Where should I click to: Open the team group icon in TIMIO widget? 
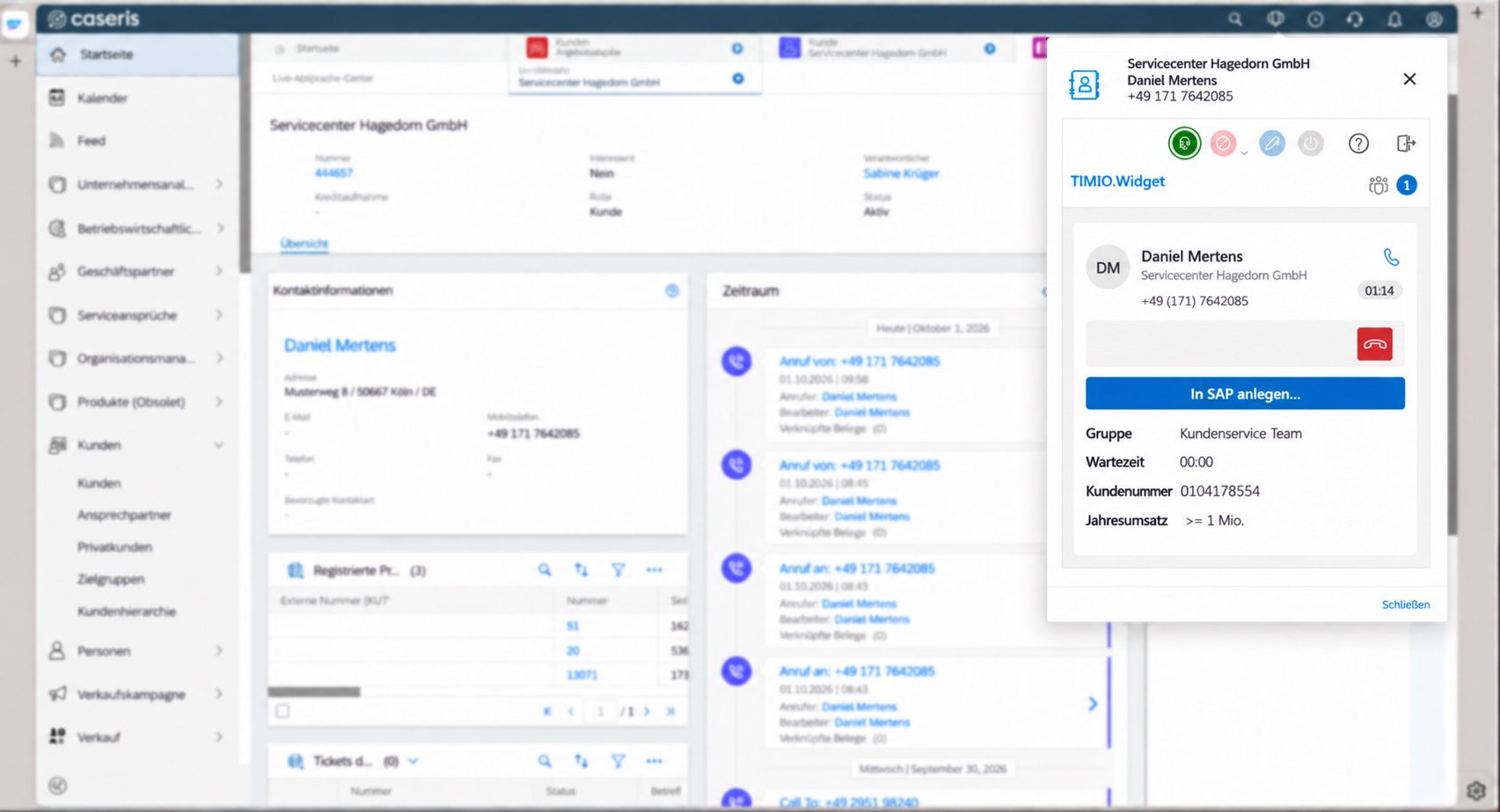coord(1378,185)
